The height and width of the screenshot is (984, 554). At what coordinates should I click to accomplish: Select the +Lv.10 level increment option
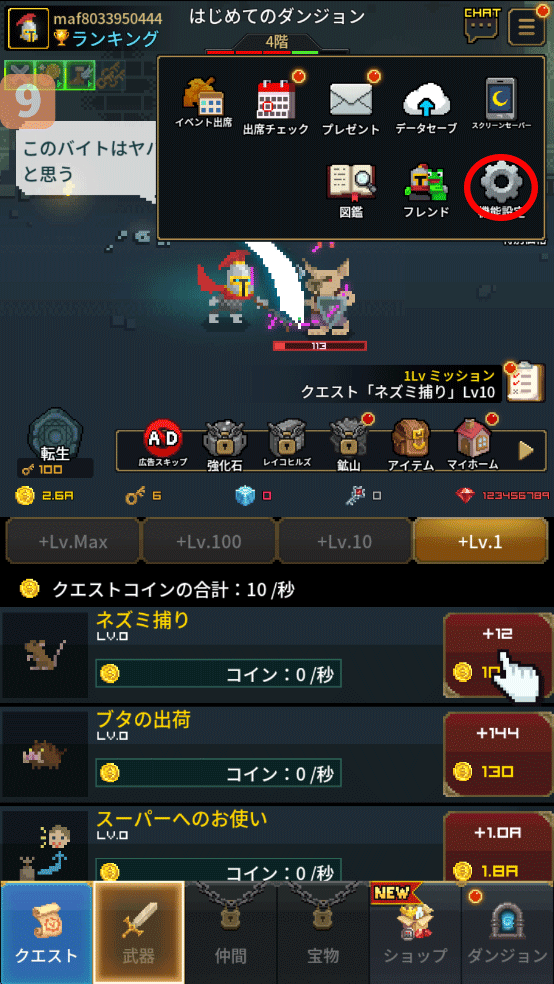click(x=344, y=541)
